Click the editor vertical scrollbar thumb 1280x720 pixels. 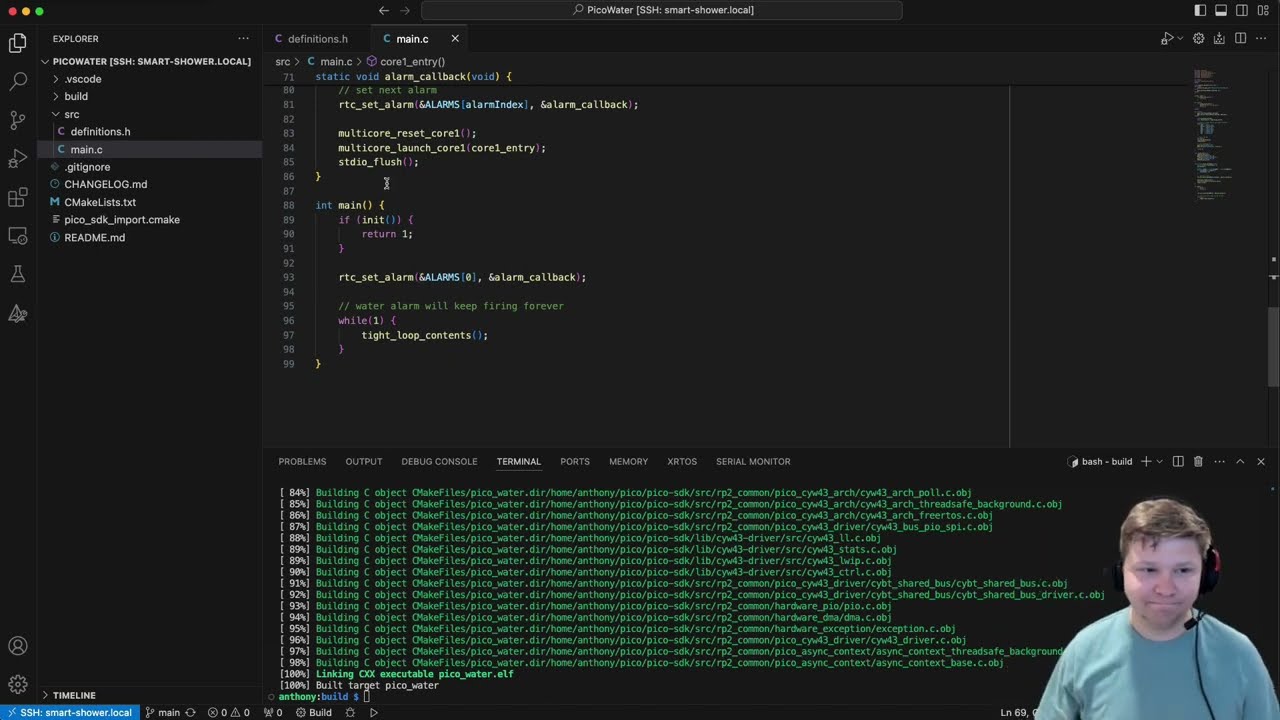pos(1274,346)
